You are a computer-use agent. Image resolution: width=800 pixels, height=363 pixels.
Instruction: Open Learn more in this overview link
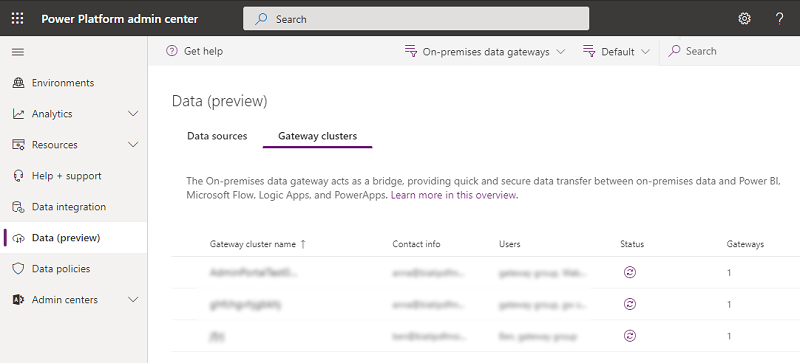click(x=454, y=195)
